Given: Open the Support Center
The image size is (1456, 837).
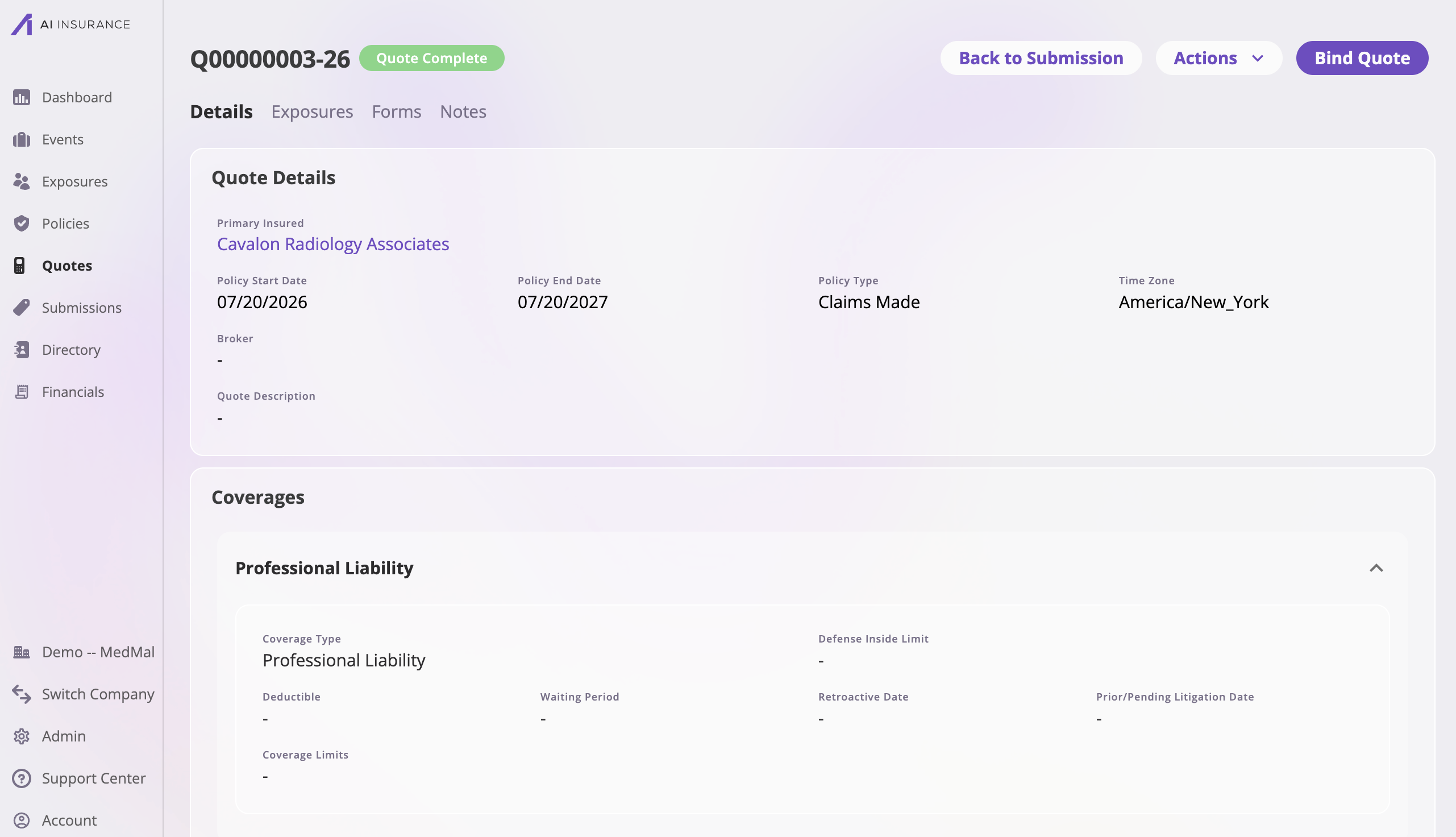Looking at the screenshot, I should (x=94, y=778).
